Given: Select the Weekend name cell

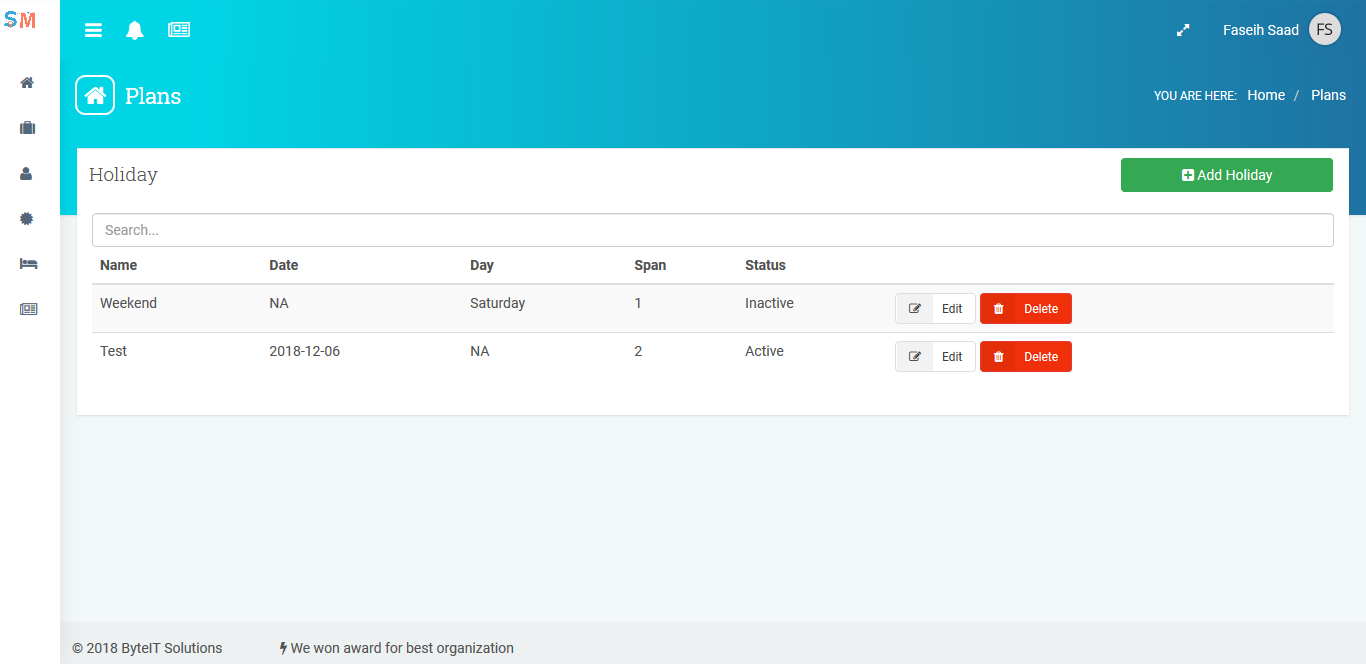Looking at the screenshot, I should pos(128,303).
